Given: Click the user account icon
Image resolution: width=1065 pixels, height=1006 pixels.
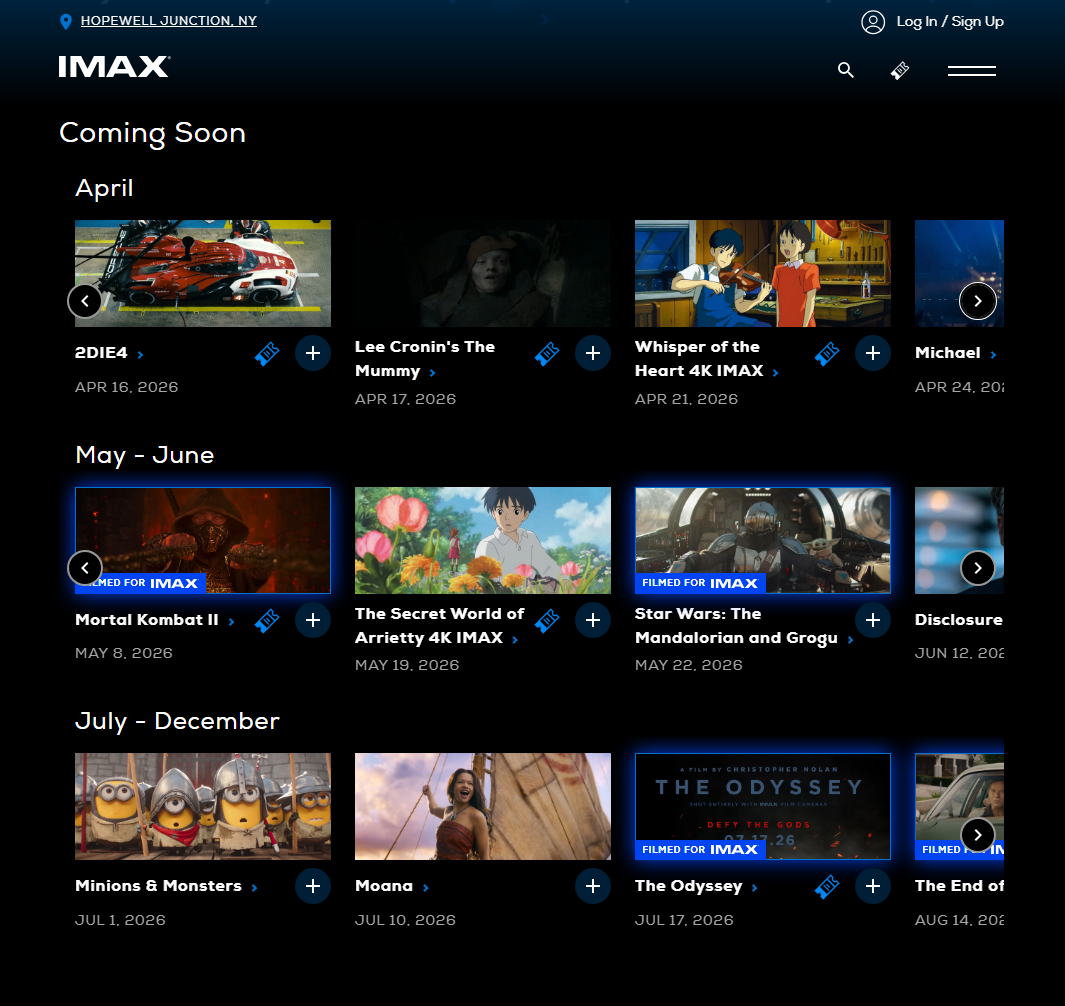Looking at the screenshot, I should pos(873,22).
